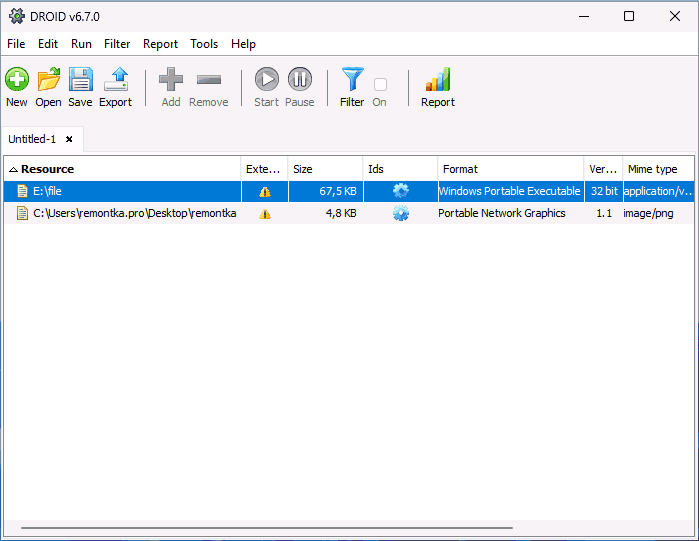699x541 pixels.
Task: Click the DROID gear icon in title bar
Action: click(x=17, y=16)
